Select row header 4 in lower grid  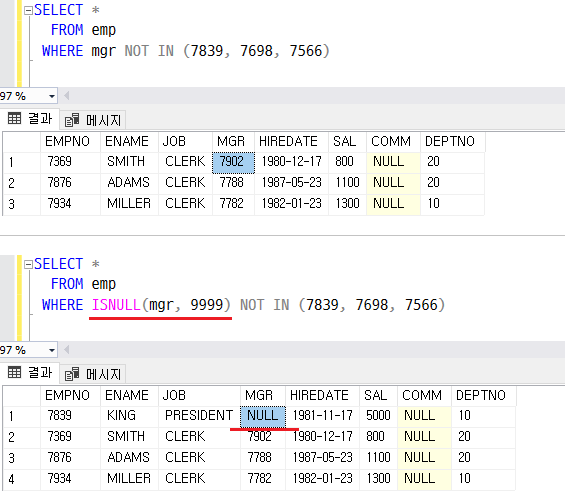click(22, 480)
